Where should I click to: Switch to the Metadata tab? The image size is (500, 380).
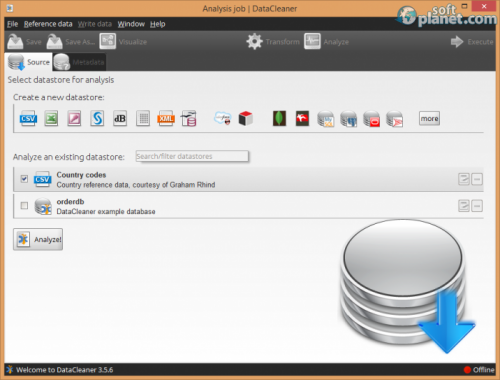tap(79, 62)
